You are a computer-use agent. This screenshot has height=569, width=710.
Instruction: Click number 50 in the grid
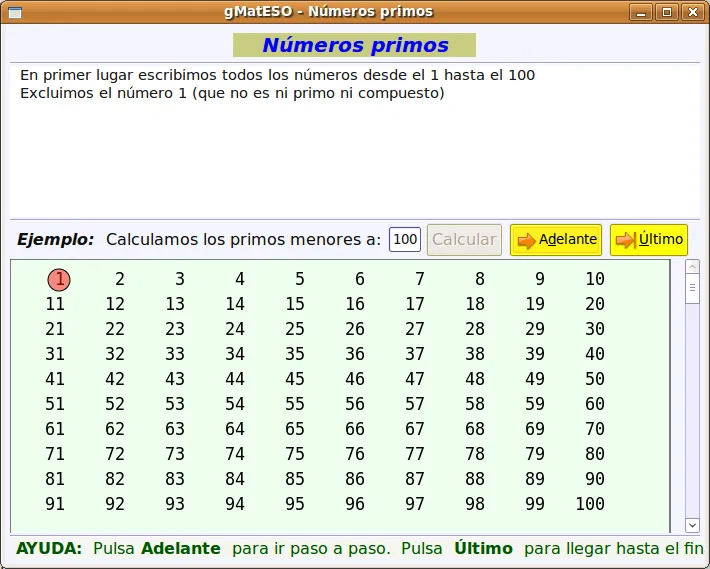coord(595,378)
